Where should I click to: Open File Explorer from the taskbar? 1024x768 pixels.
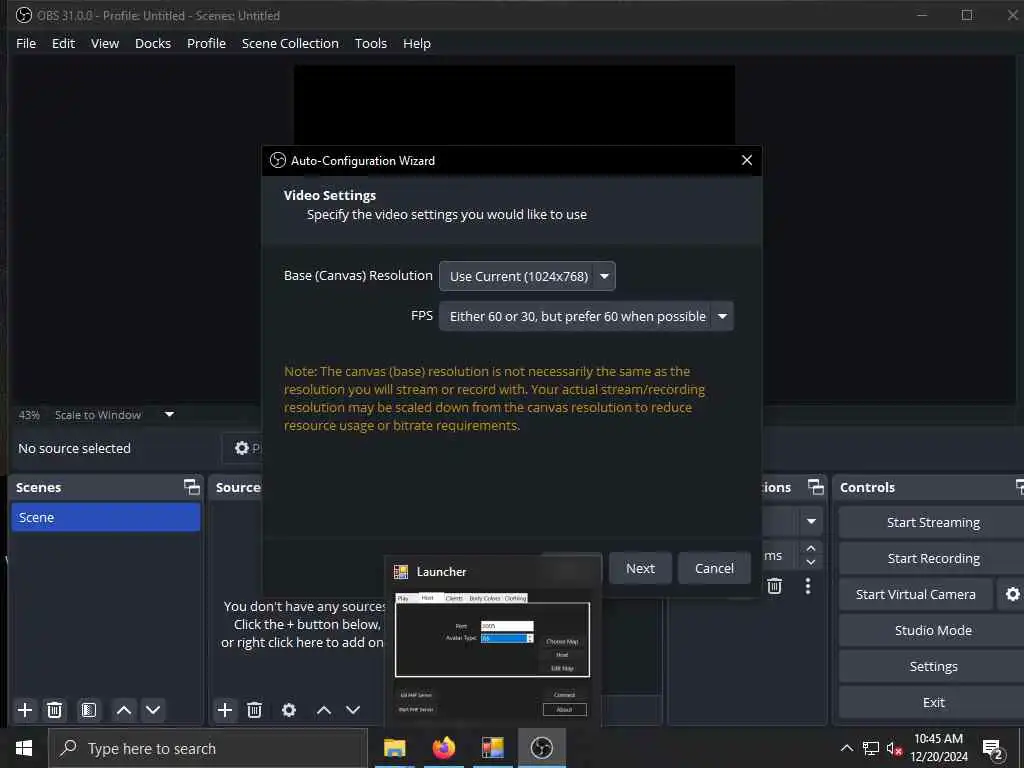click(x=394, y=748)
